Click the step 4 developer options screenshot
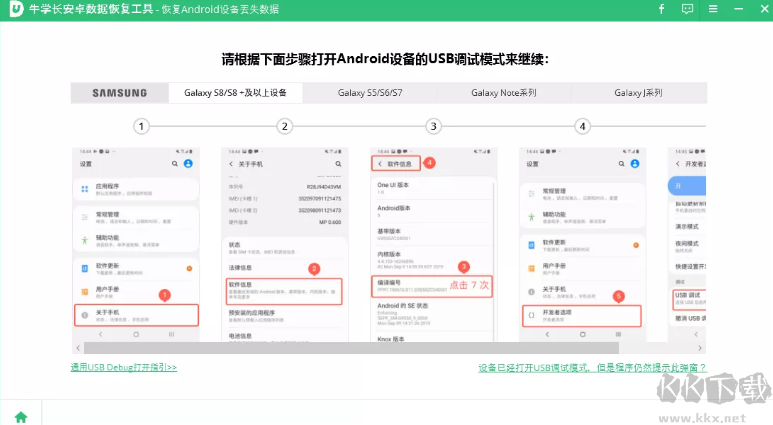773x425 pixels. [x=583, y=244]
